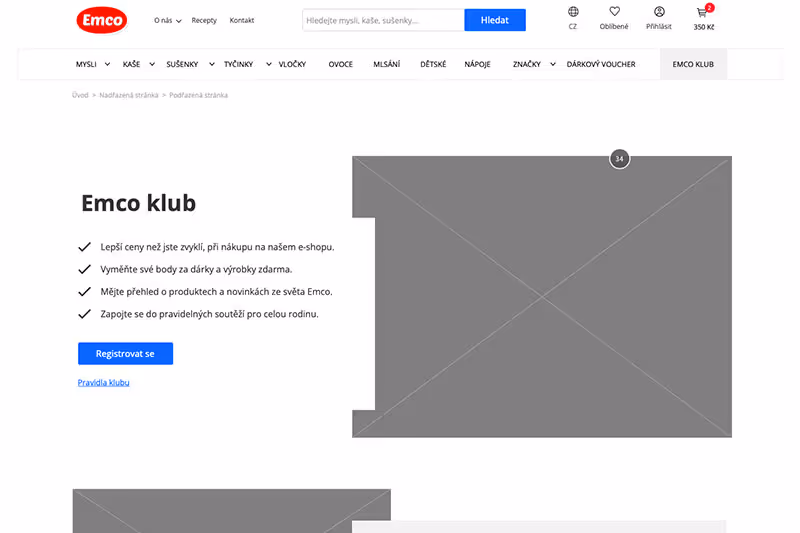800x533 pixels.
Task: Select OVOCE category
Action: coord(341,64)
